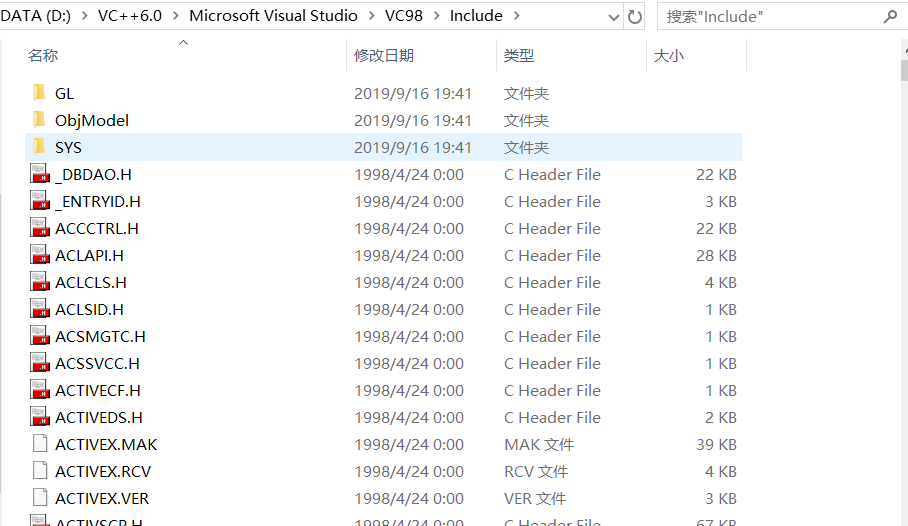This screenshot has height=526, width=908.
Task: Click the ACLAPI.H header file icon
Action: point(39,255)
